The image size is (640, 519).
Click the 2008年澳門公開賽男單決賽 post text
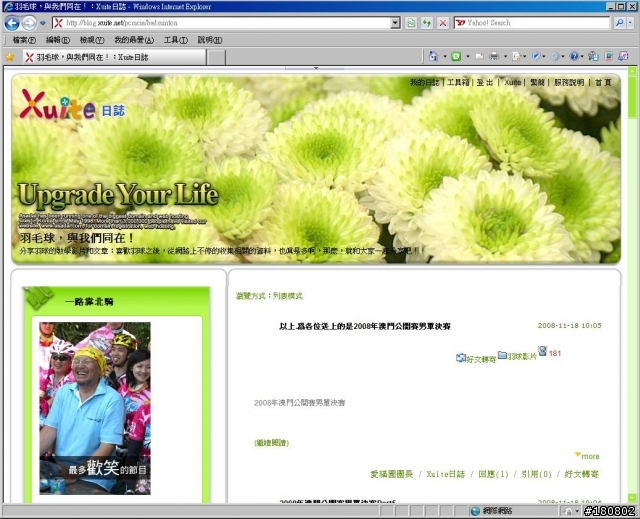[x=300, y=403]
